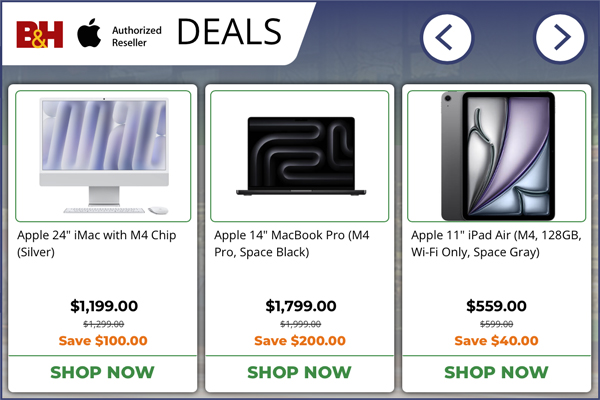The image size is (600, 400).
Task: Advance to next deals with right arrow
Action: click(x=560, y=38)
